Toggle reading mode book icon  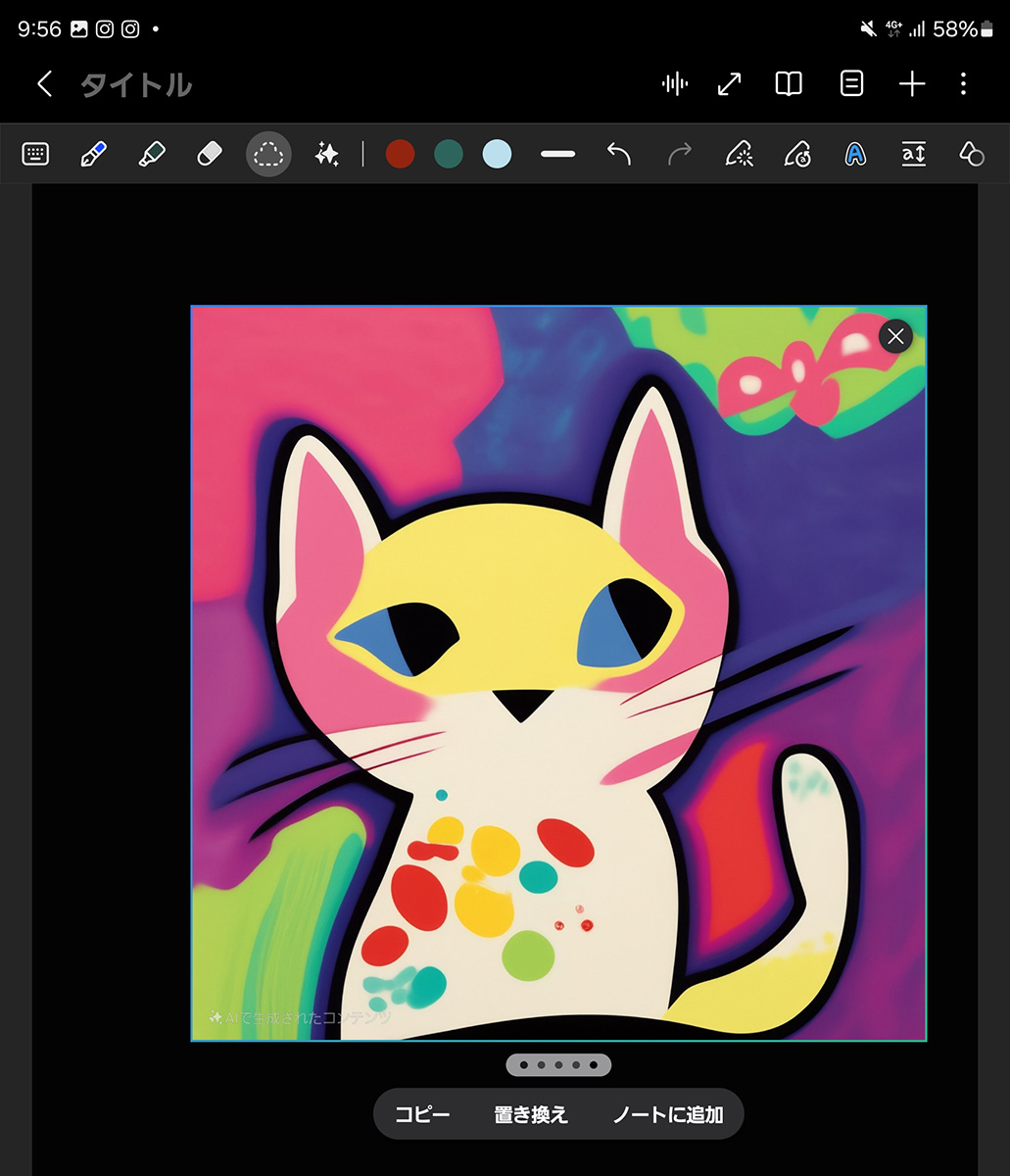[x=789, y=84]
